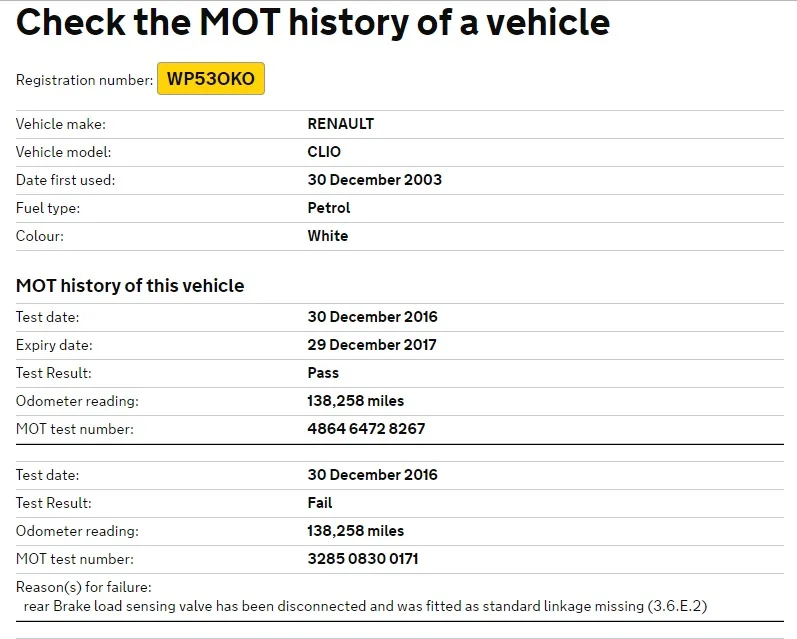
Task: Click the fuel type value Petrol
Action: pos(329,208)
